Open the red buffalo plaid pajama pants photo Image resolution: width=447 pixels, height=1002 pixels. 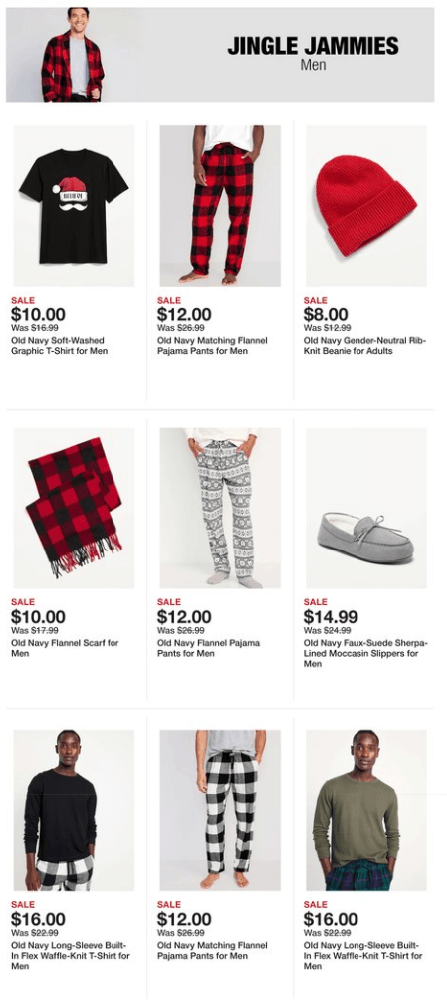[x=220, y=206]
